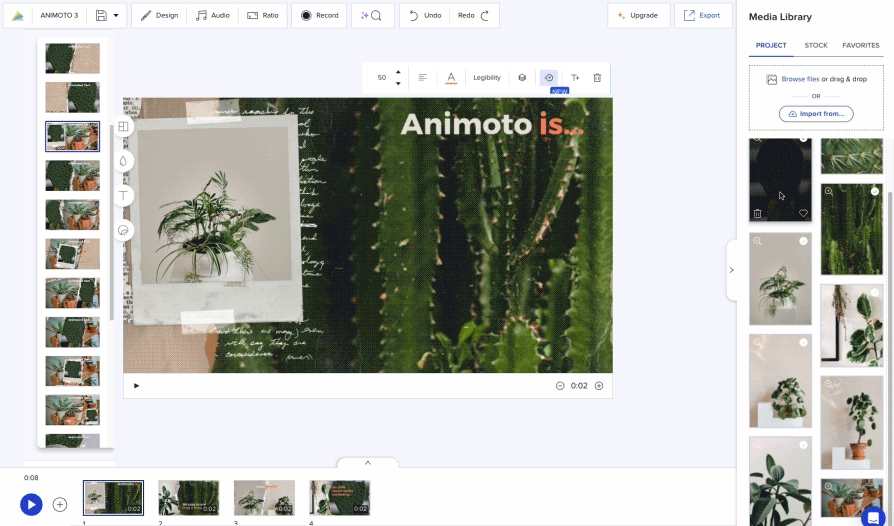Increase block duration with plus icon
Screen dimensions: 894x526
coord(599,386)
